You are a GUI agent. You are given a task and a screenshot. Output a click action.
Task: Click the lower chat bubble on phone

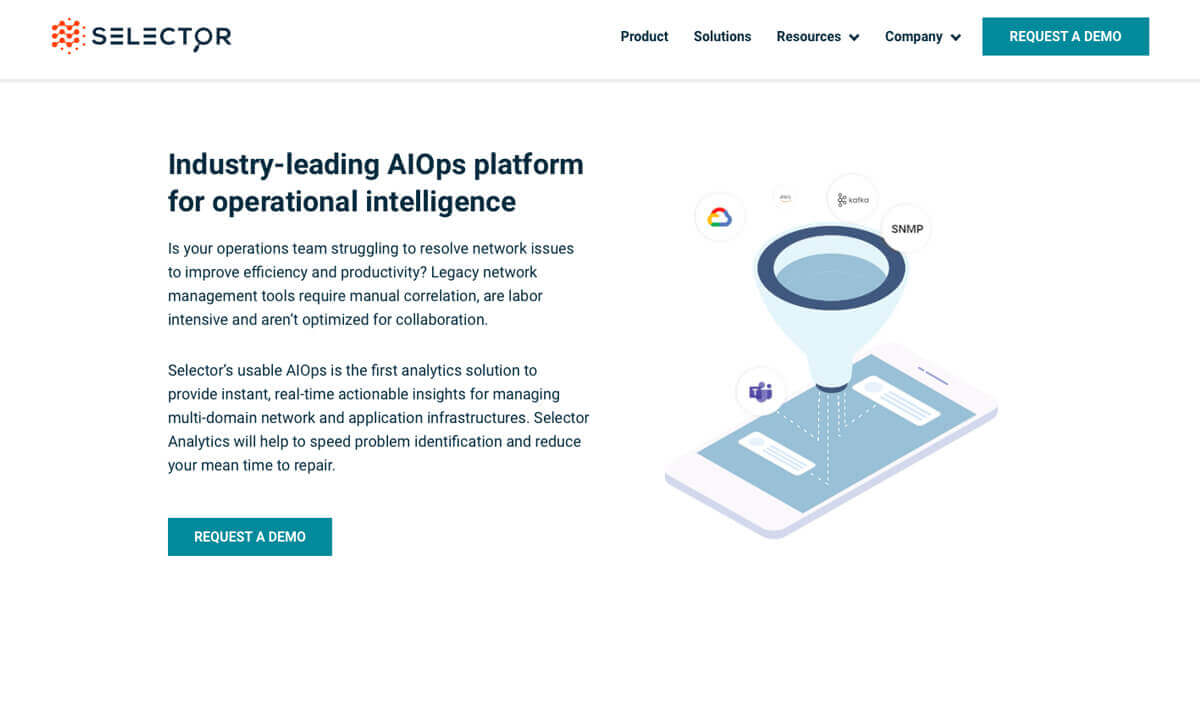(x=777, y=453)
